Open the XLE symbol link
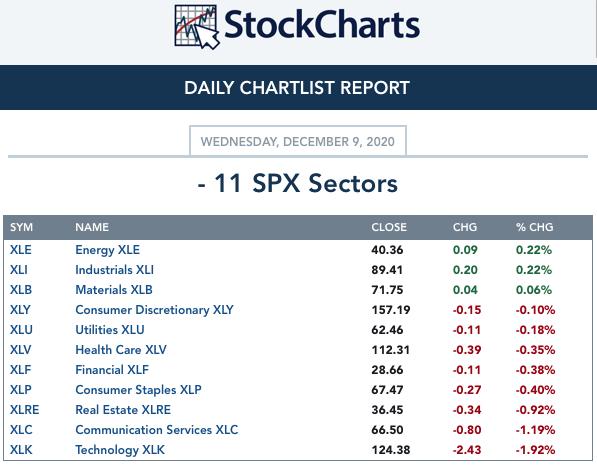 (21, 250)
